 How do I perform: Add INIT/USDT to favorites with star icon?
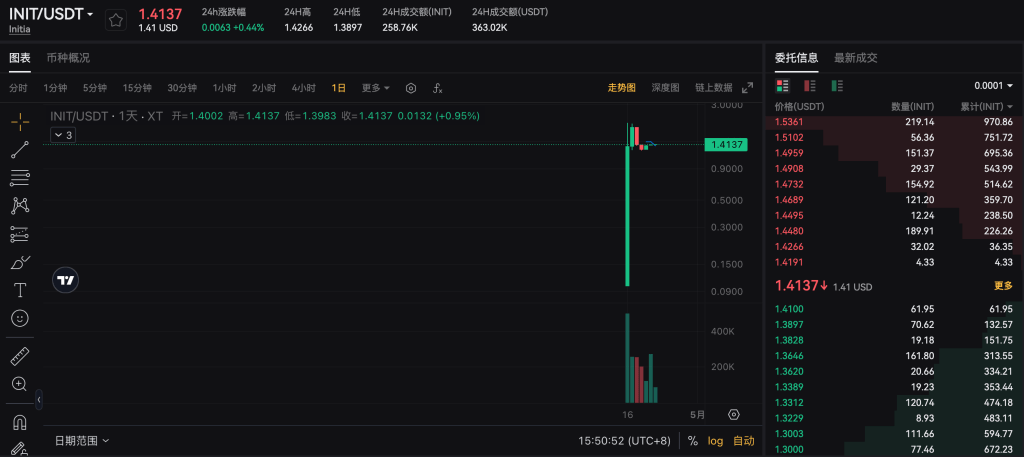tap(116, 20)
